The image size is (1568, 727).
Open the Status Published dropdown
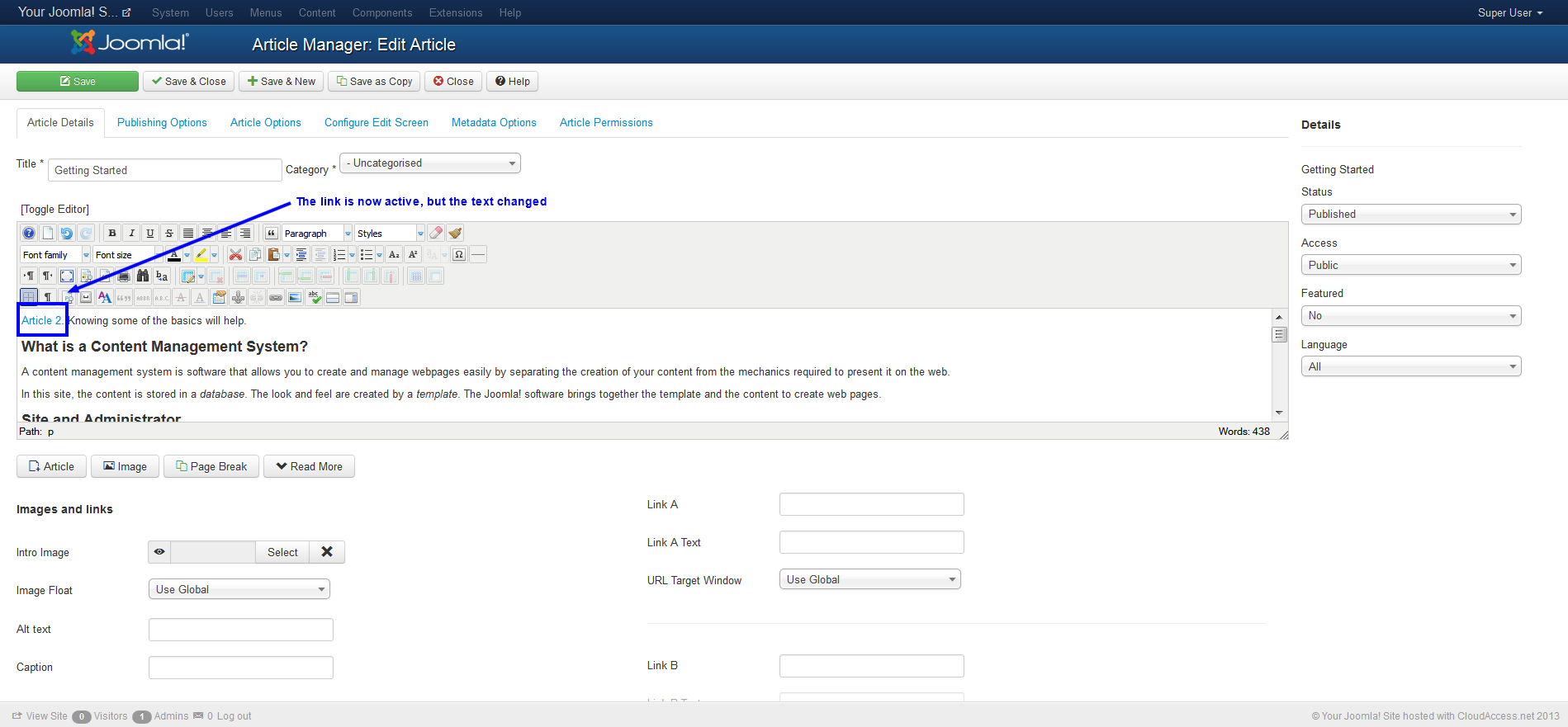(x=1411, y=215)
